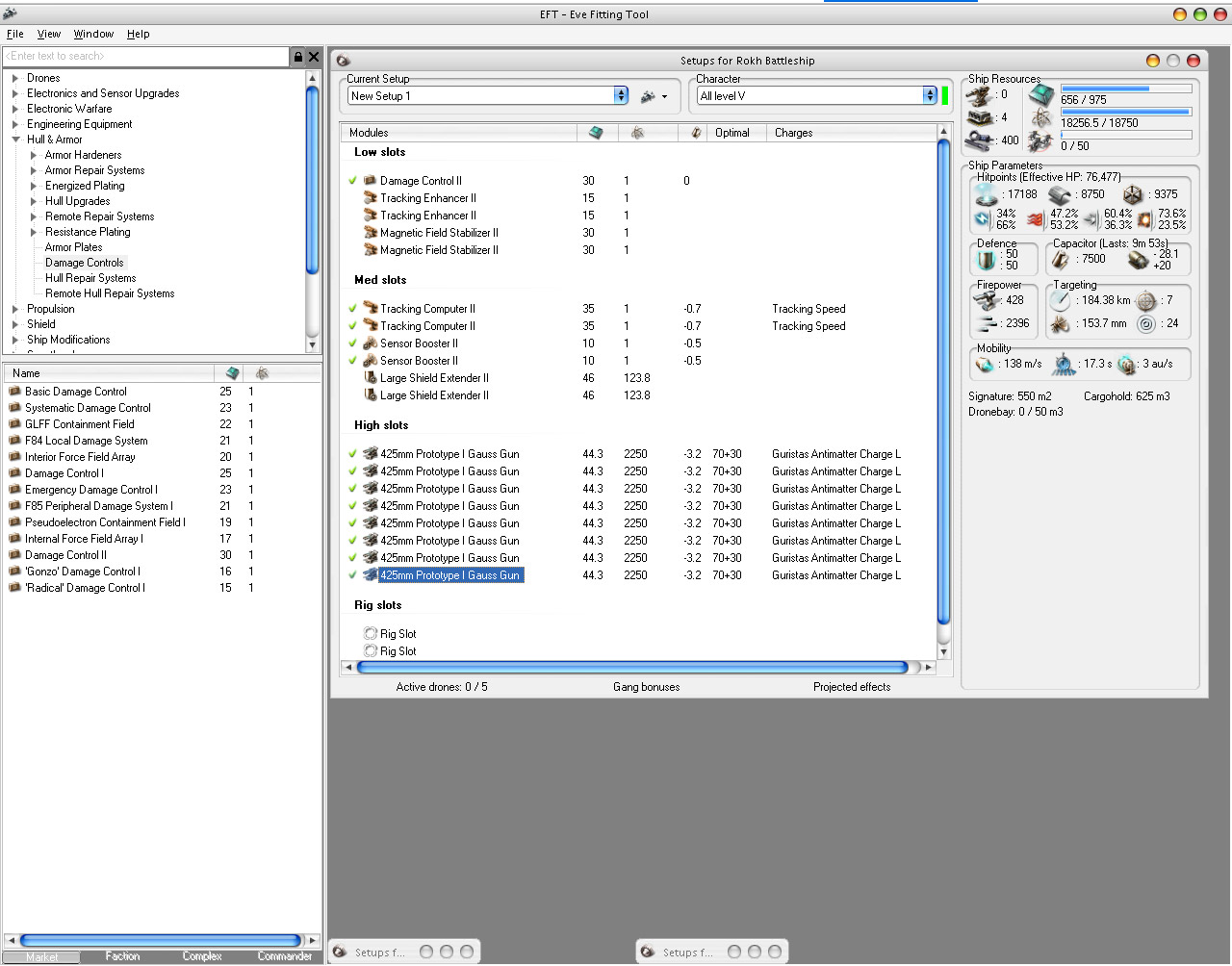Click the CPU column header icon

pyautogui.click(x=596, y=133)
